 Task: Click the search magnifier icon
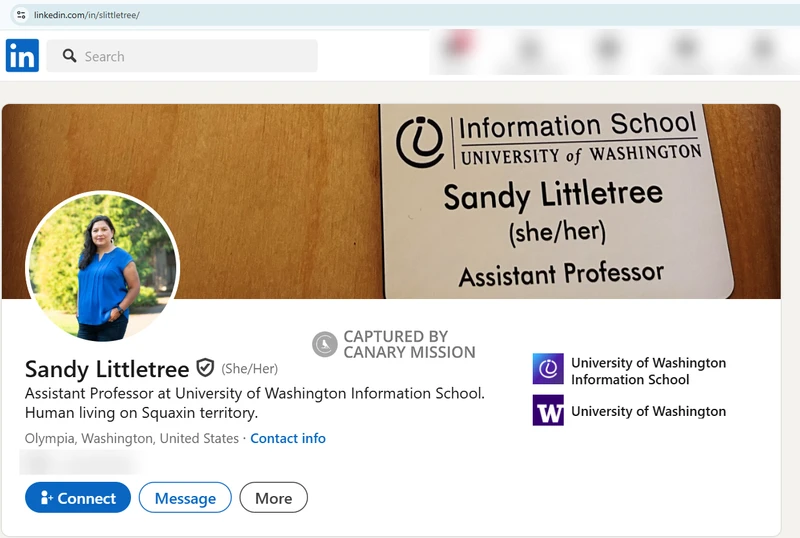coord(69,56)
